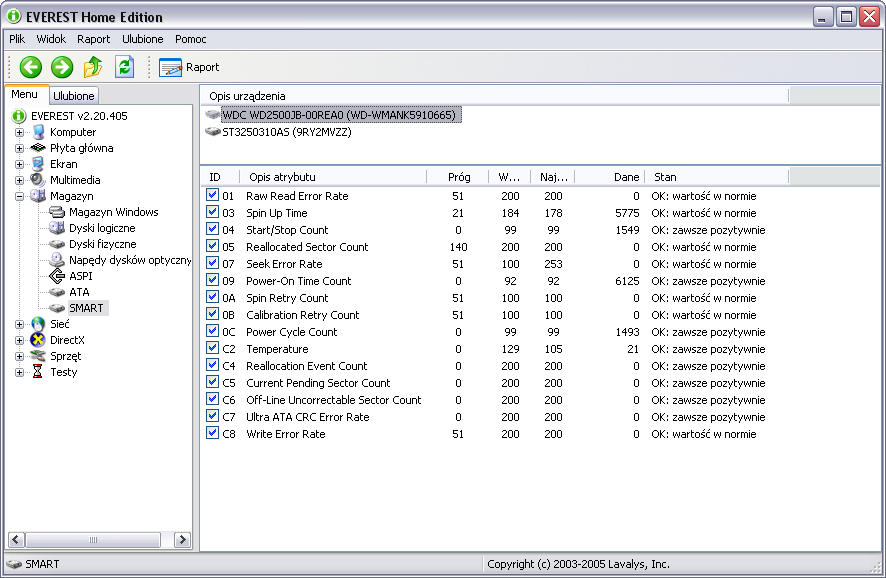Screen dimensions: 886x578
Task: Select the ST3250310AS drive icon
Action: pyautogui.click(x=212, y=132)
